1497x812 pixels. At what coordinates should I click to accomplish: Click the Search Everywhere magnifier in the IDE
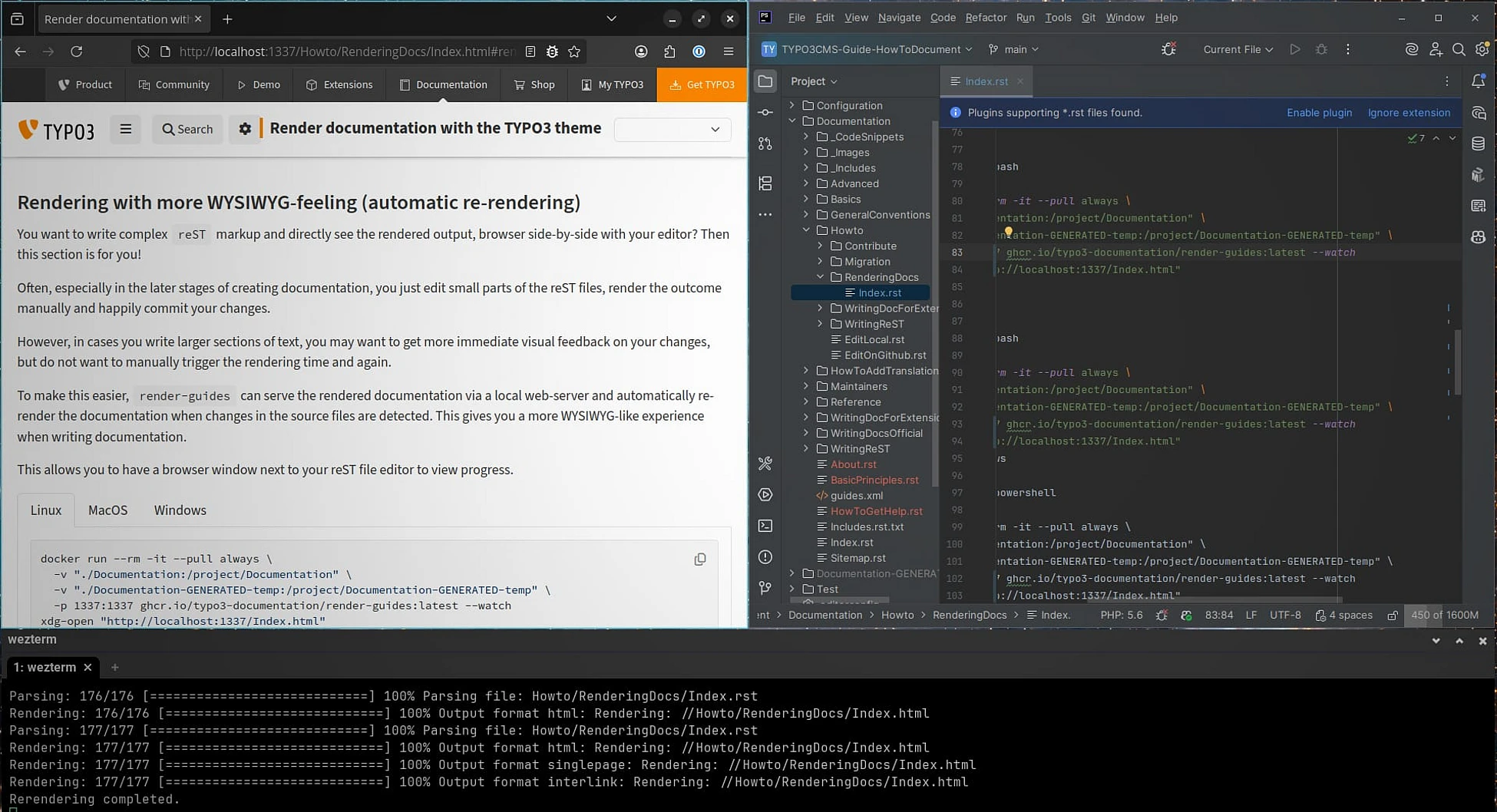(x=1459, y=49)
